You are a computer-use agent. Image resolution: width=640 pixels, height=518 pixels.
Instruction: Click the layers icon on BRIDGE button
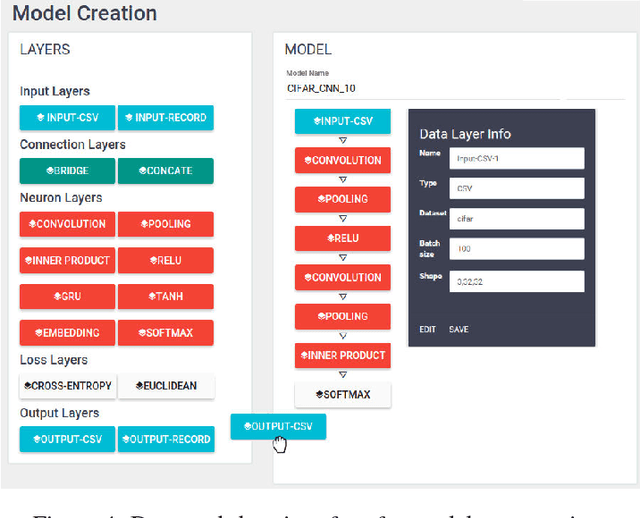point(50,171)
